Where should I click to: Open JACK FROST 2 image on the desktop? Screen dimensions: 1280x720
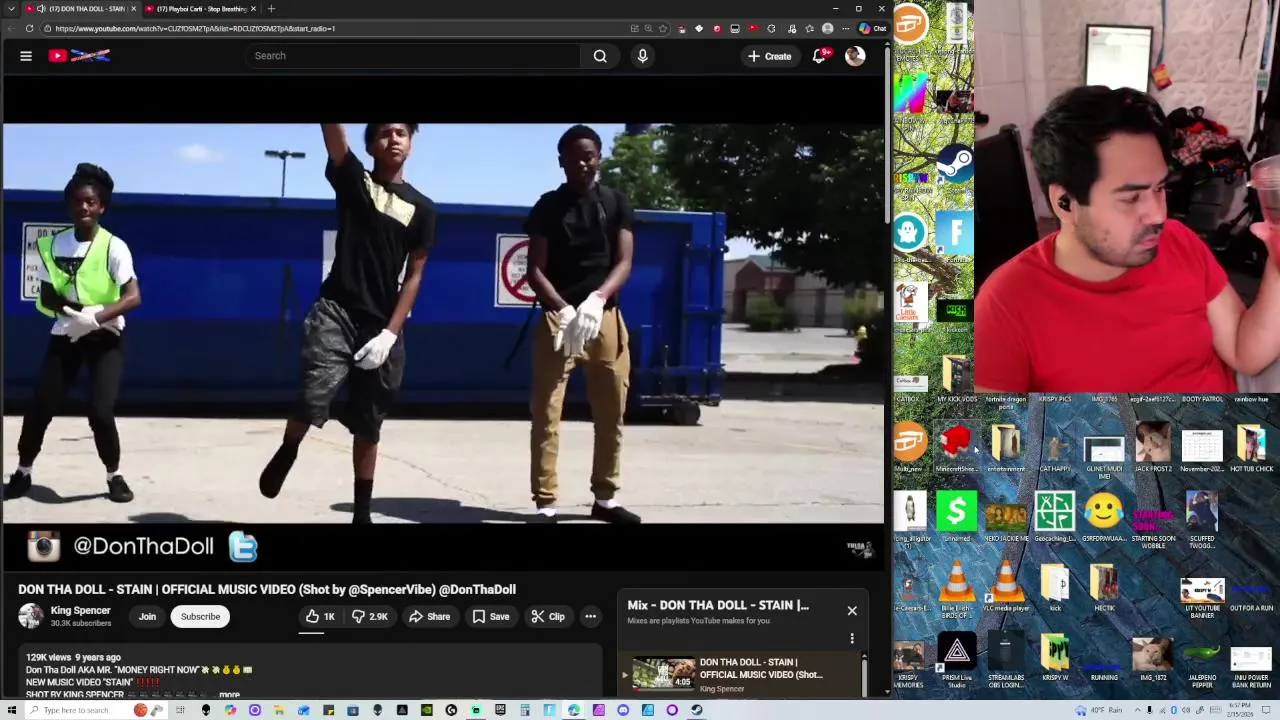click(x=1153, y=447)
